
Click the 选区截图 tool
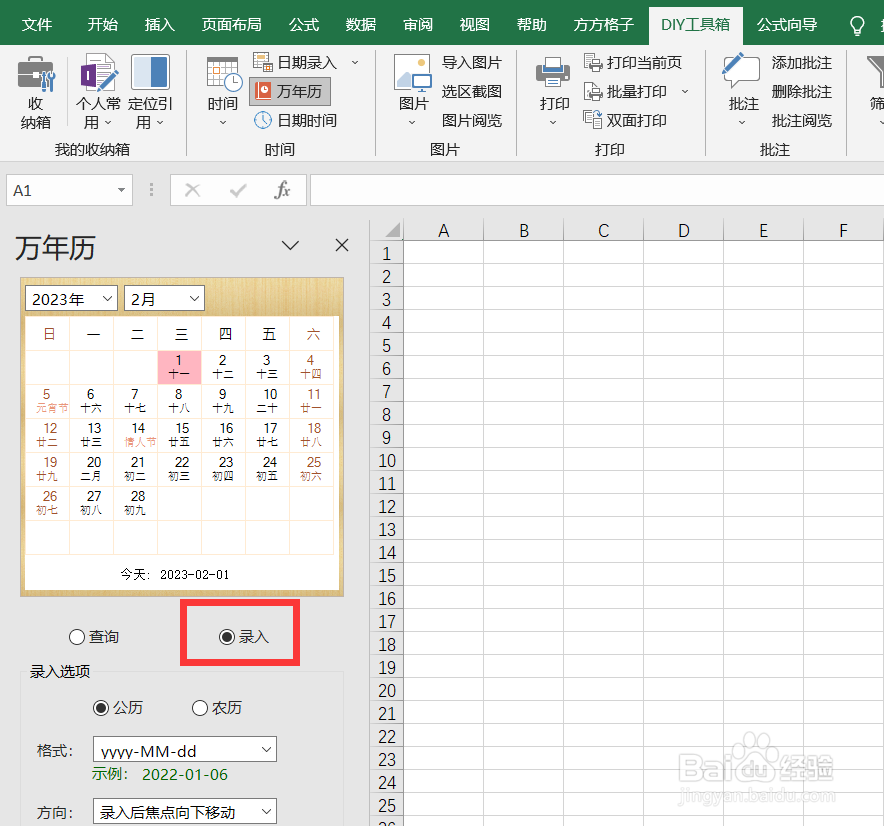472,91
